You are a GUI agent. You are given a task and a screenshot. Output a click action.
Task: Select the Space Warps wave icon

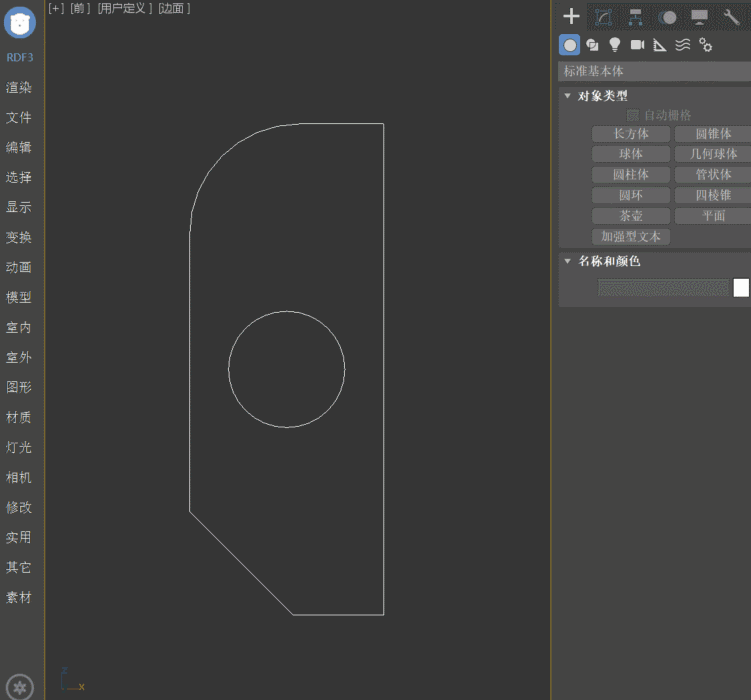pos(683,45)
